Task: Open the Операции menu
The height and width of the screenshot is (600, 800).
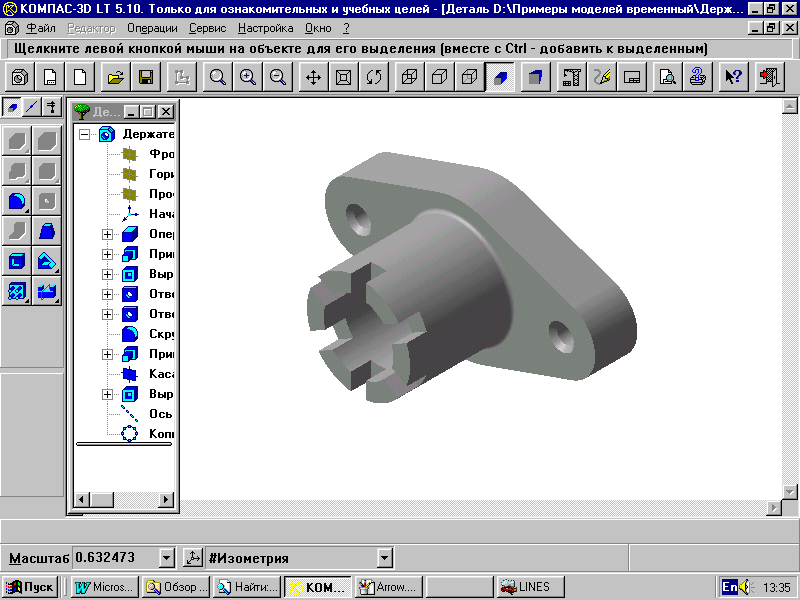Action: point(152,28)
